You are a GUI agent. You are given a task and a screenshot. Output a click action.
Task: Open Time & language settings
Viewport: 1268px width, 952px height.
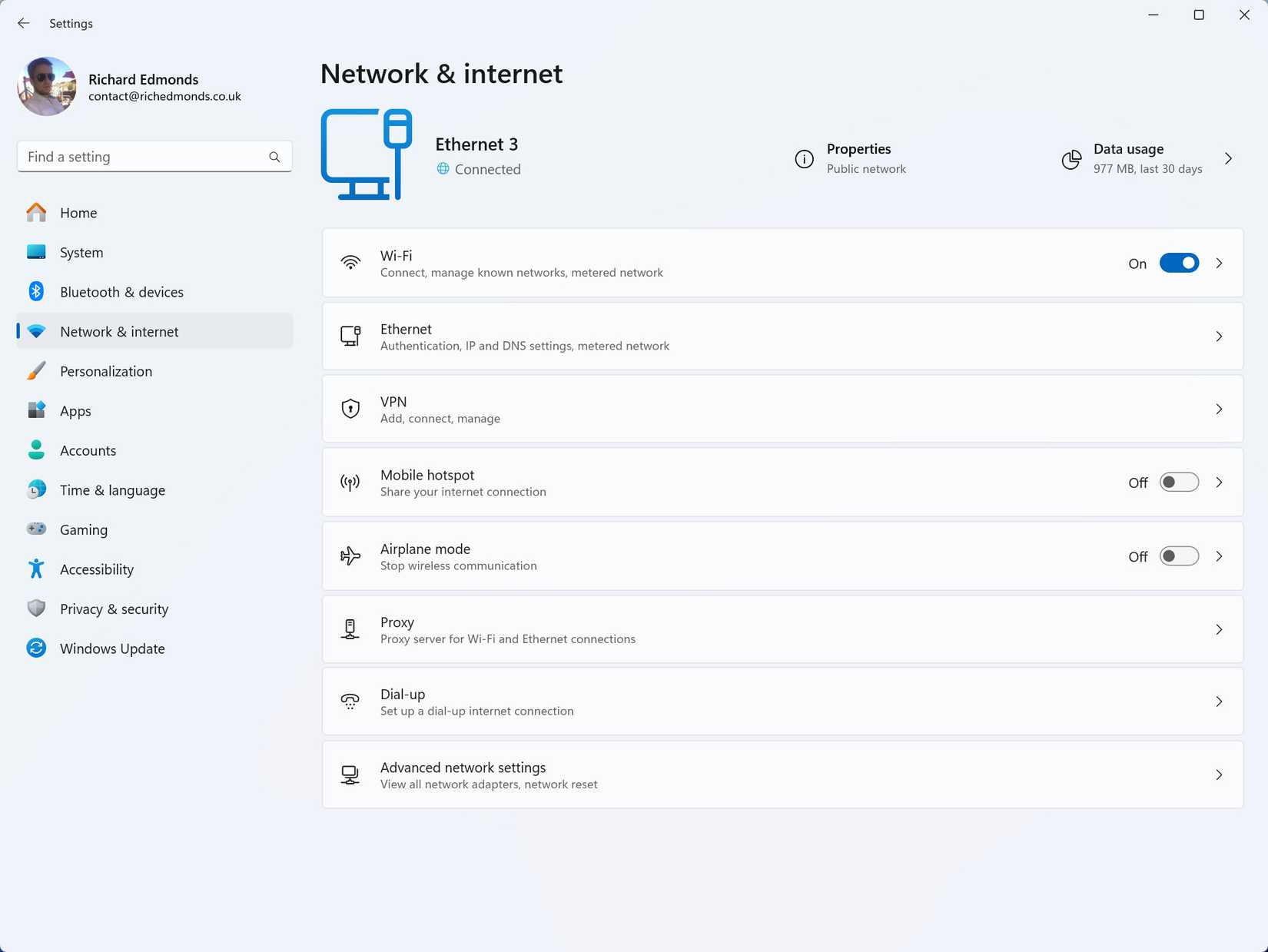click(36, 489)
